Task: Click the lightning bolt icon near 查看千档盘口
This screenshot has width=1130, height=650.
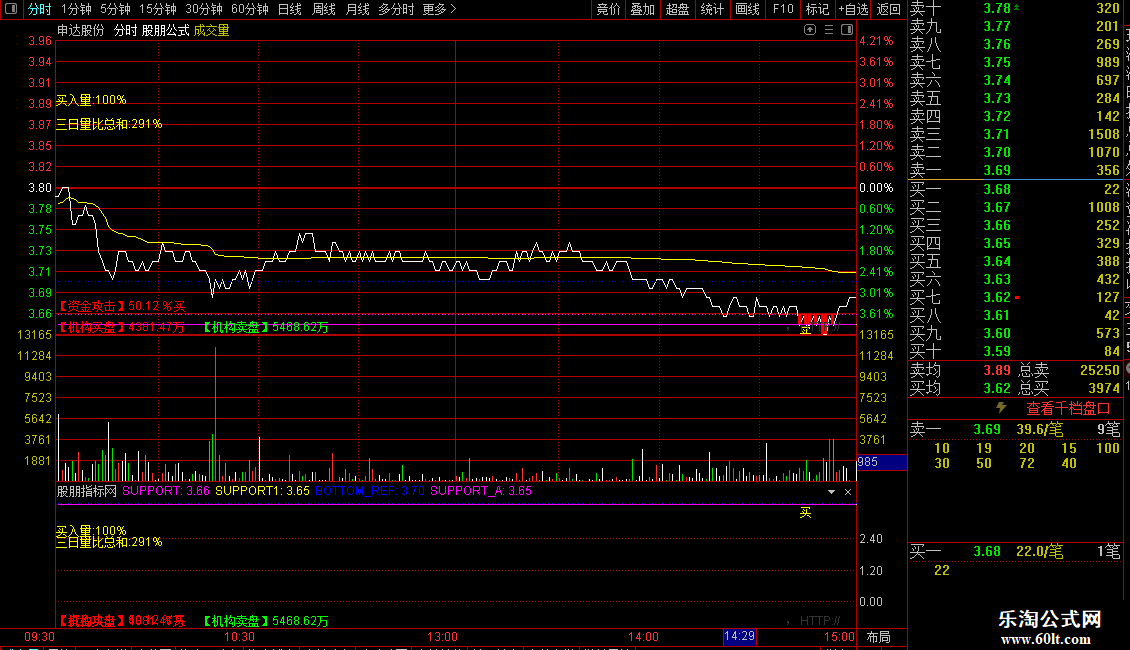Action: coord(1001,408)
